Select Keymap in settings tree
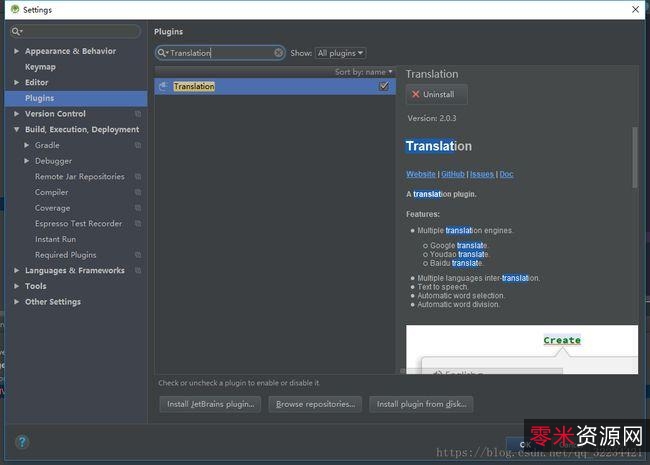This screenshot has width=650, height=465. pos(40,67)
